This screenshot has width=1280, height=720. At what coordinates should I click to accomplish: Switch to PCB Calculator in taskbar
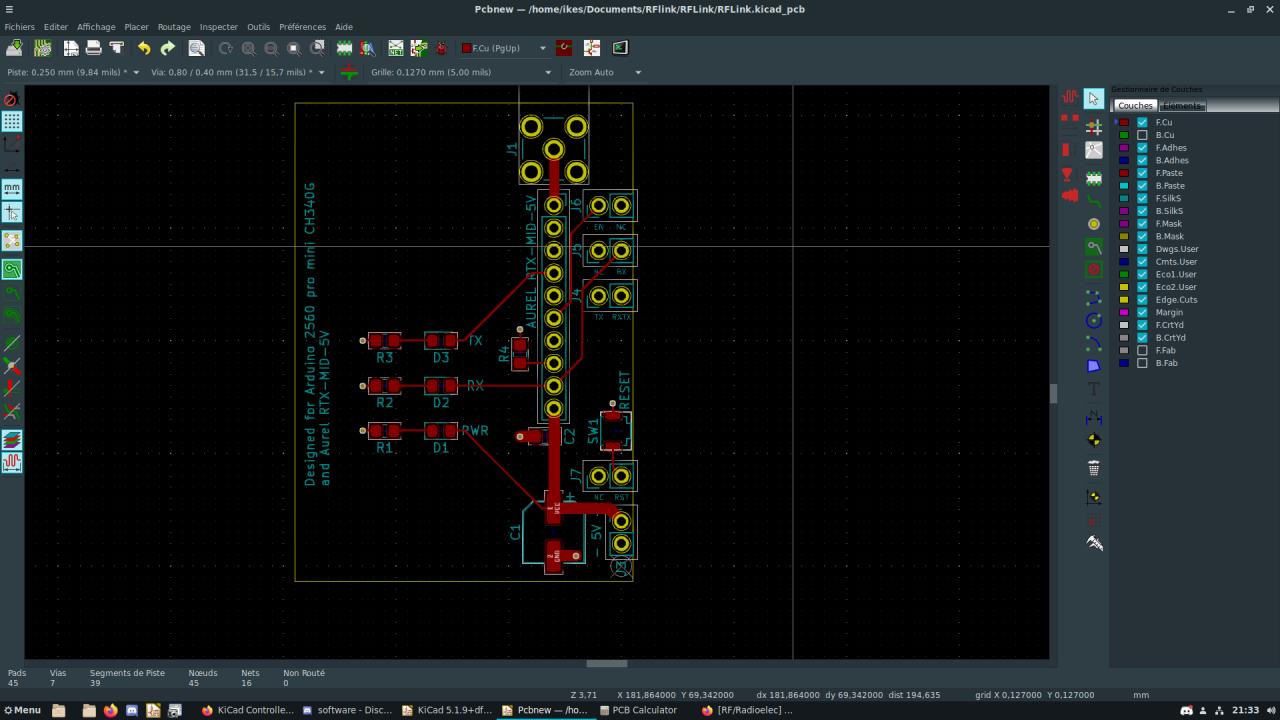click(637, 710)
